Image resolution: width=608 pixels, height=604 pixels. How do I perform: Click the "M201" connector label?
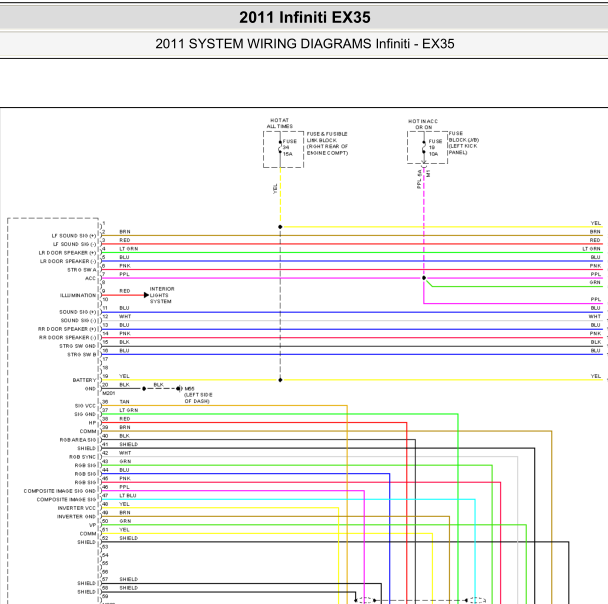(x=109, y=393)
